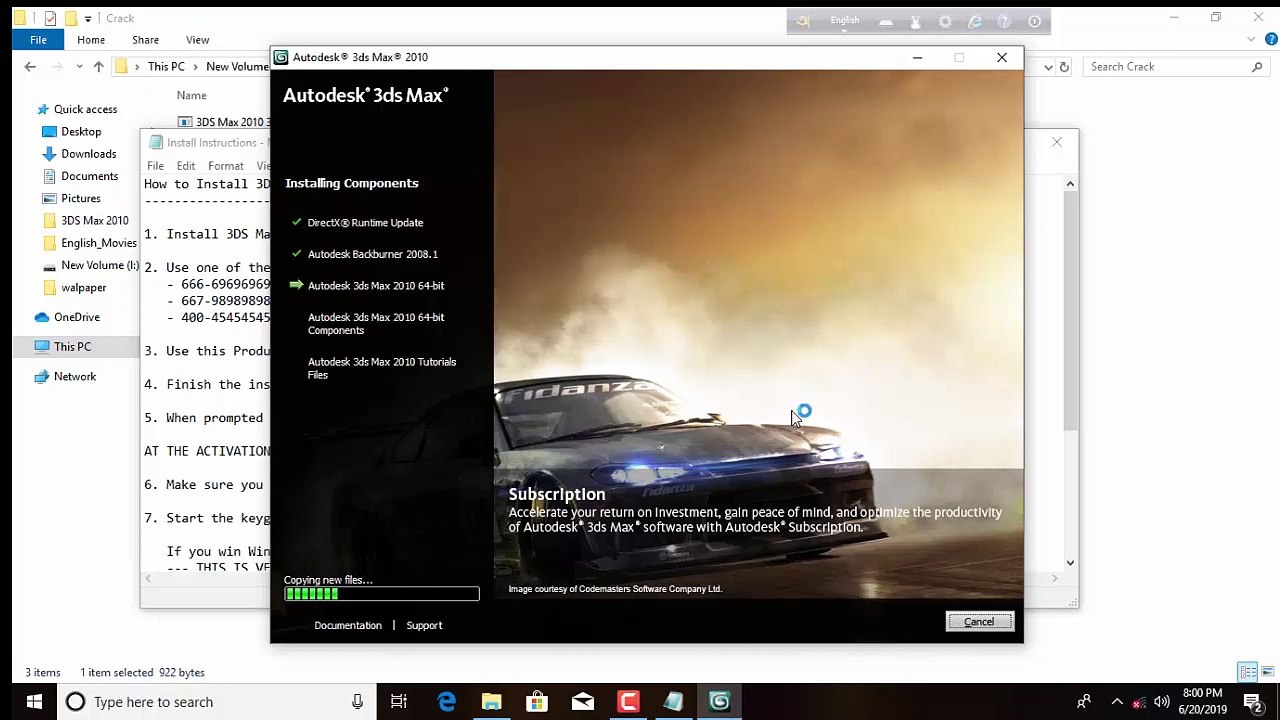
Task: Open the Notepad Format menu
Action: (x=226, y=166)
